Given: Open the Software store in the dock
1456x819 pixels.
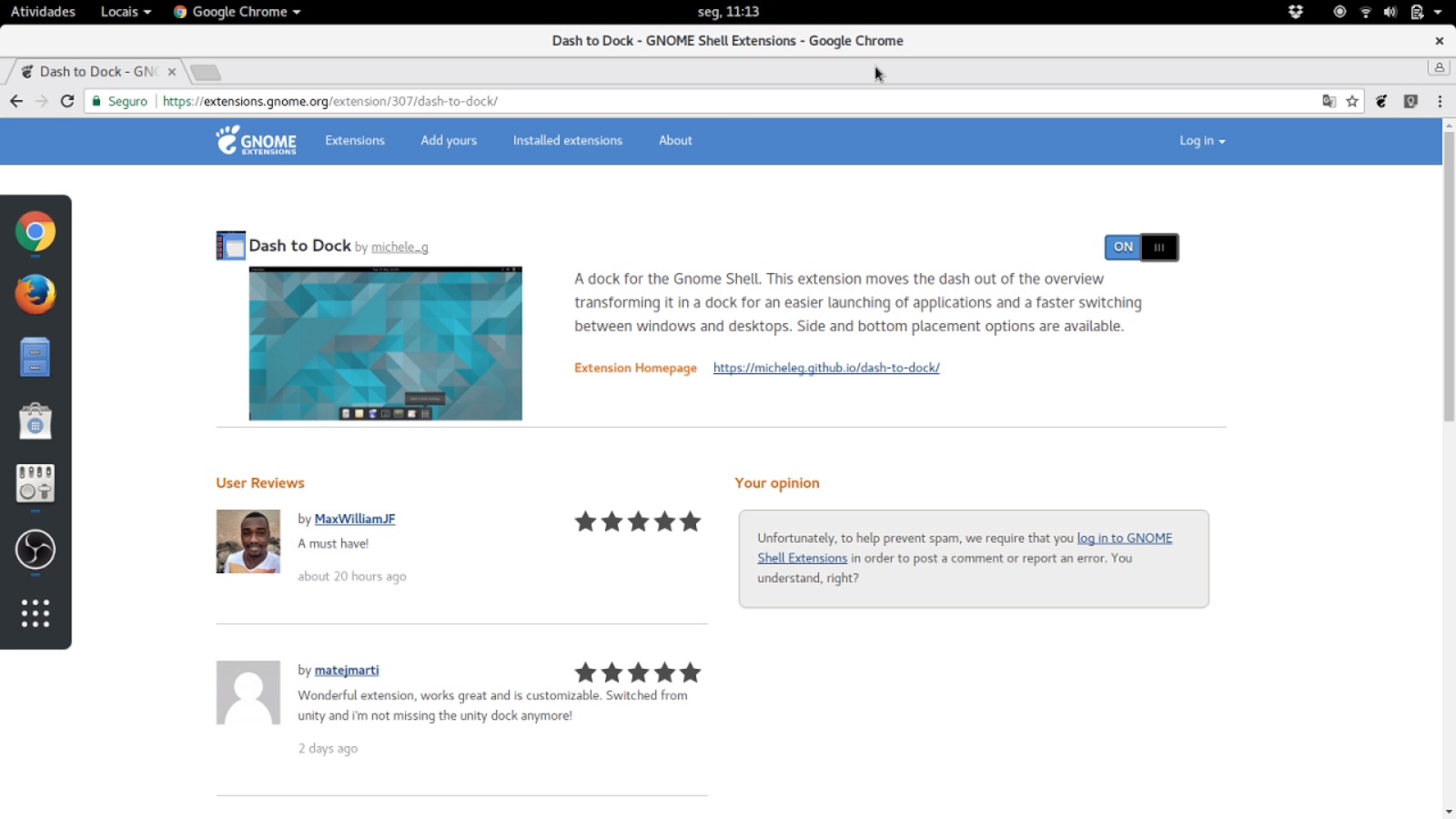Looking at the screenshot, I should 35,420.
